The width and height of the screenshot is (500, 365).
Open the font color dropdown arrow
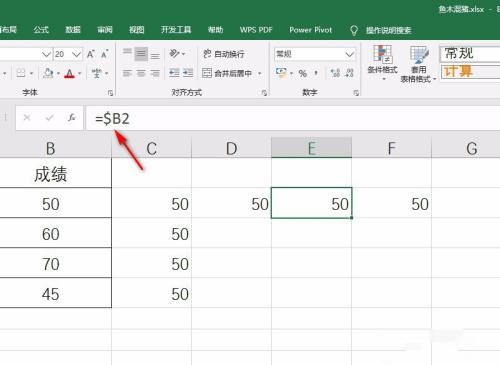[80, 73]
